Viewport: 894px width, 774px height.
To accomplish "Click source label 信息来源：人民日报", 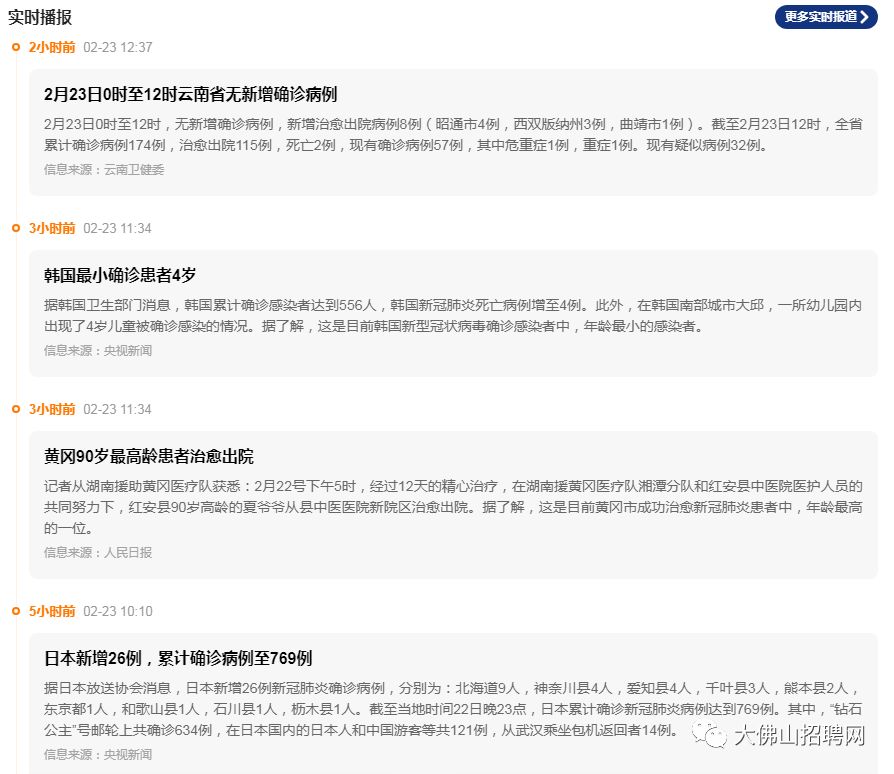I will (98, 552).
